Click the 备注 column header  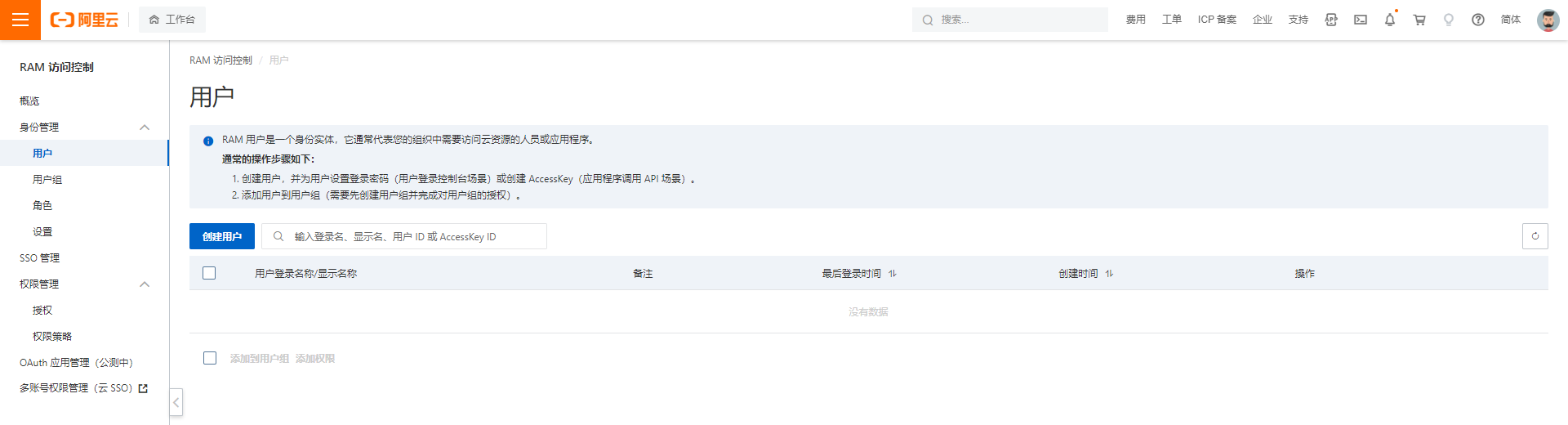tap(643, 273)
